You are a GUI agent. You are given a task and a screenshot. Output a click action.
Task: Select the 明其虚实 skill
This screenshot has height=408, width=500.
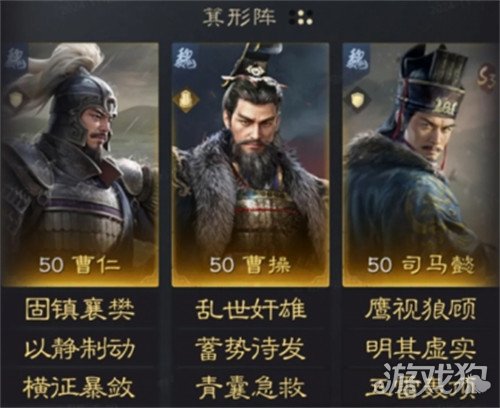pyautogui.click(x=421, y=349)
